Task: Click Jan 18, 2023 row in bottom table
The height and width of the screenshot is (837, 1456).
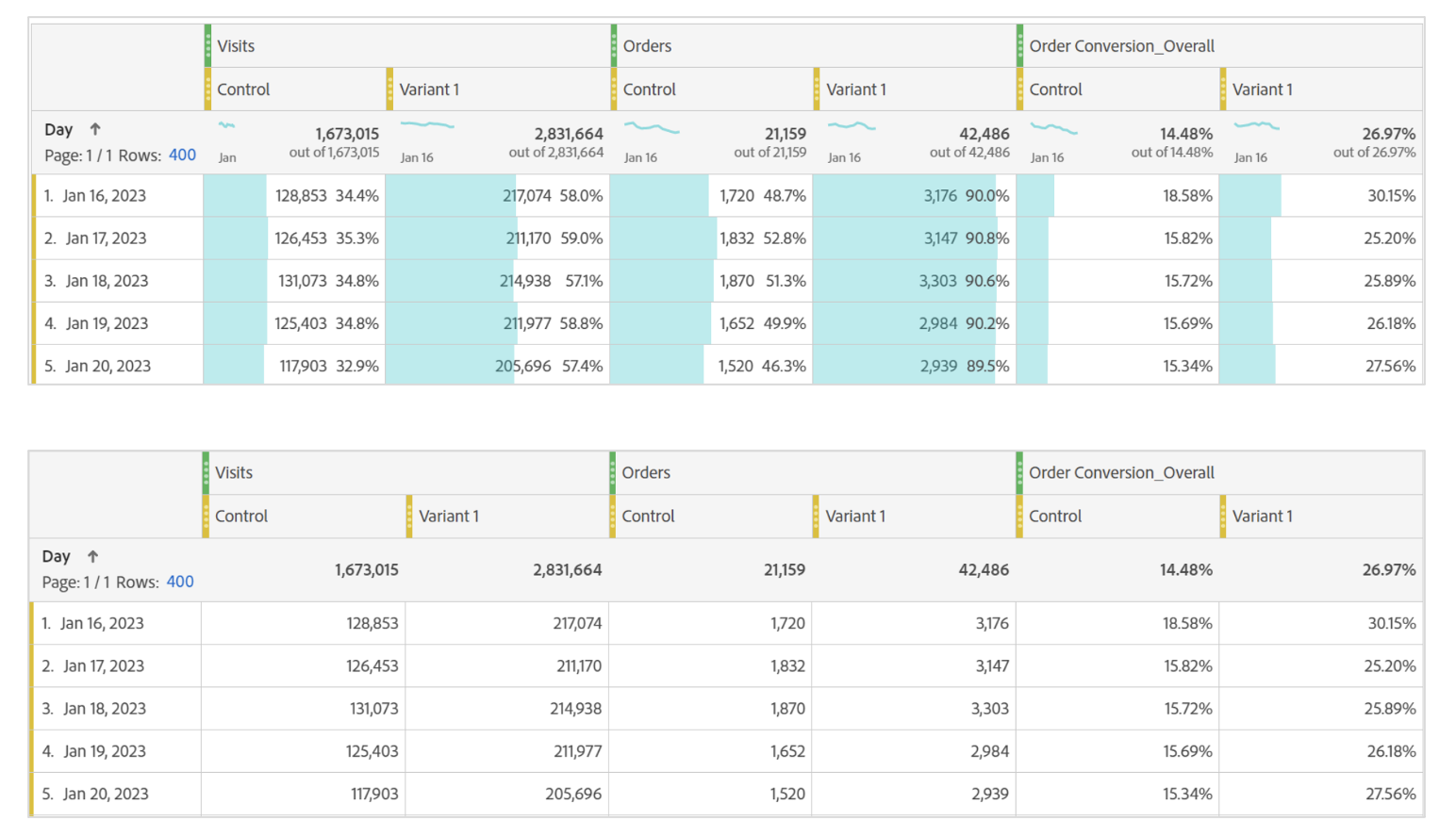Action: (x=105, y=709)
